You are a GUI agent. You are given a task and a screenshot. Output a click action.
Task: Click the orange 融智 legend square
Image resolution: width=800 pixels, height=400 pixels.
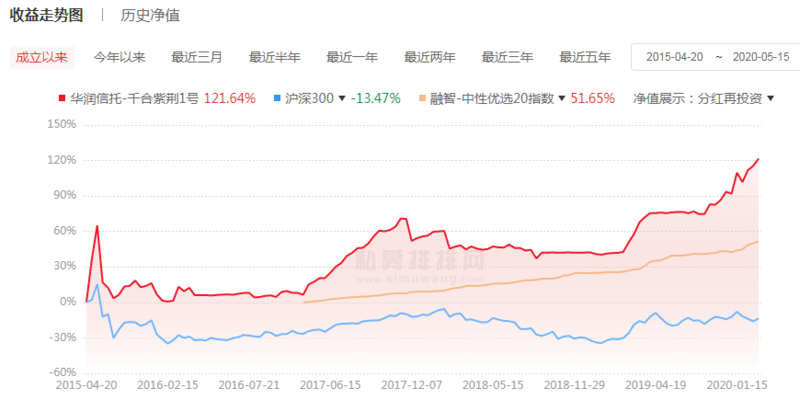423,99
